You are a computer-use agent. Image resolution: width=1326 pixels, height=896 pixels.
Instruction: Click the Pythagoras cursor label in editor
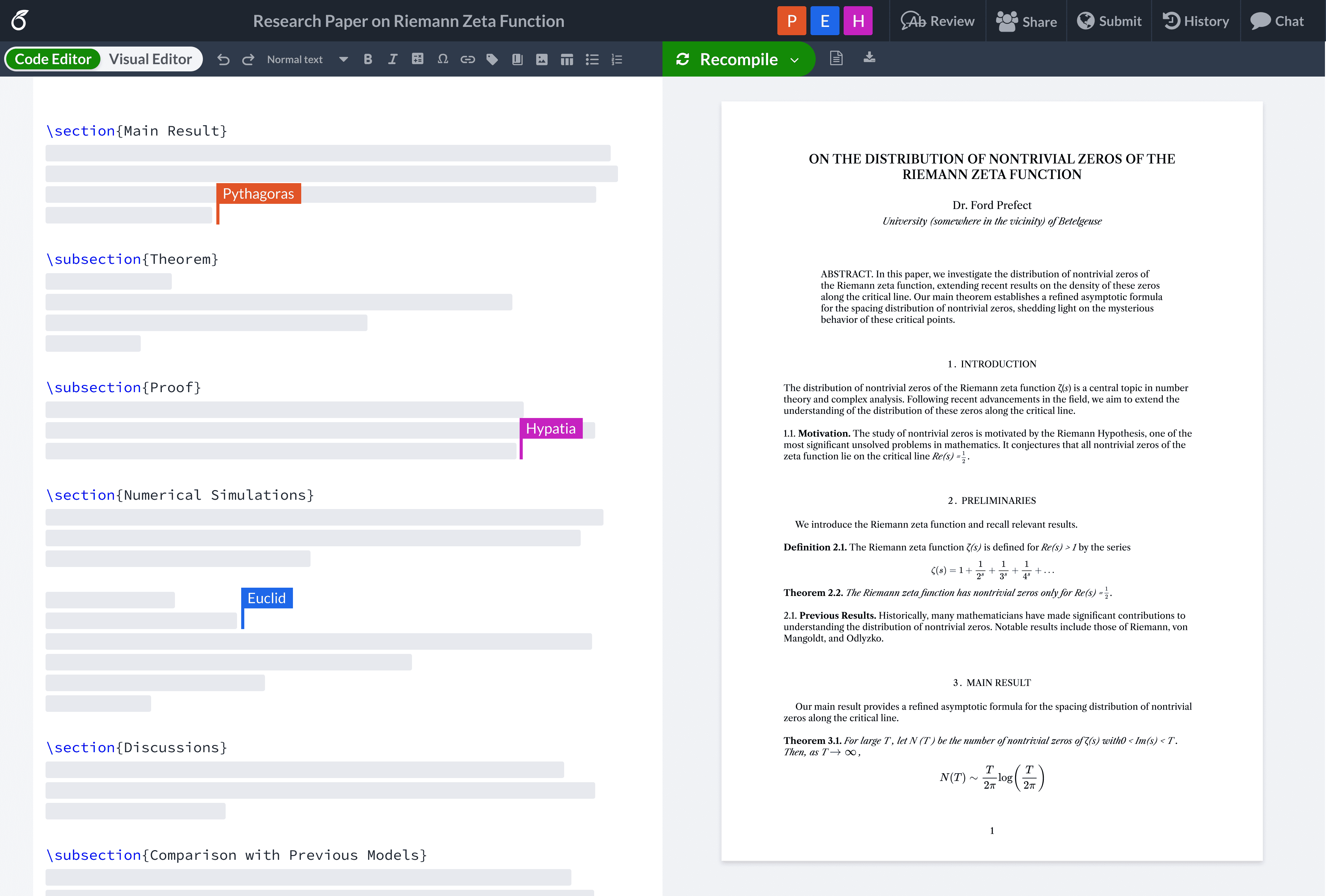tap(258, 194)
